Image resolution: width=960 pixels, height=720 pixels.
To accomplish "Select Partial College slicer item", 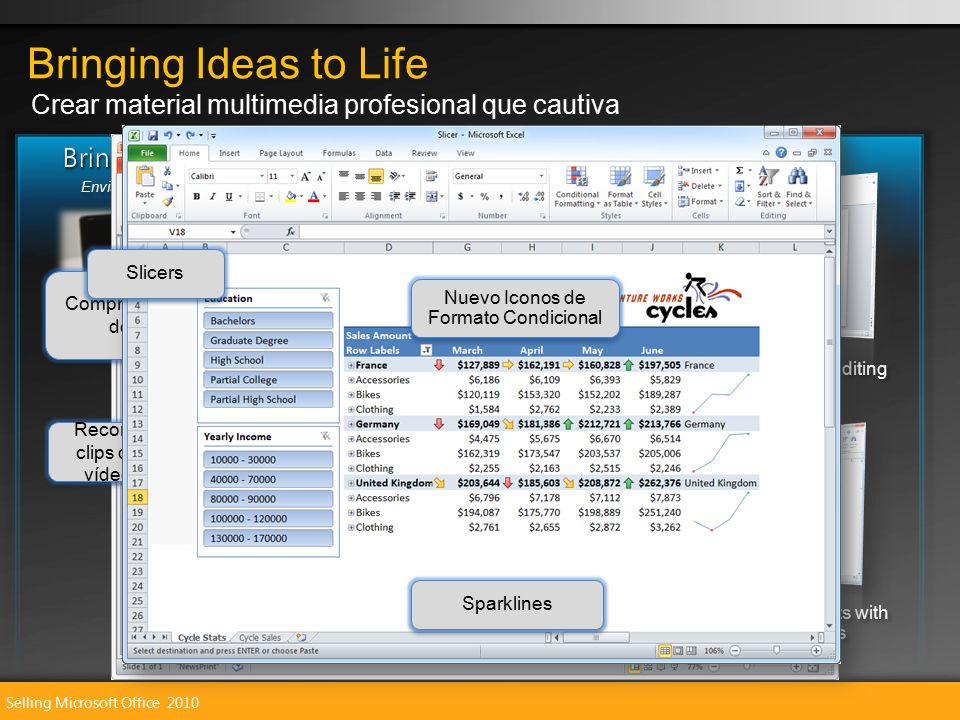I will click(268, 380).
